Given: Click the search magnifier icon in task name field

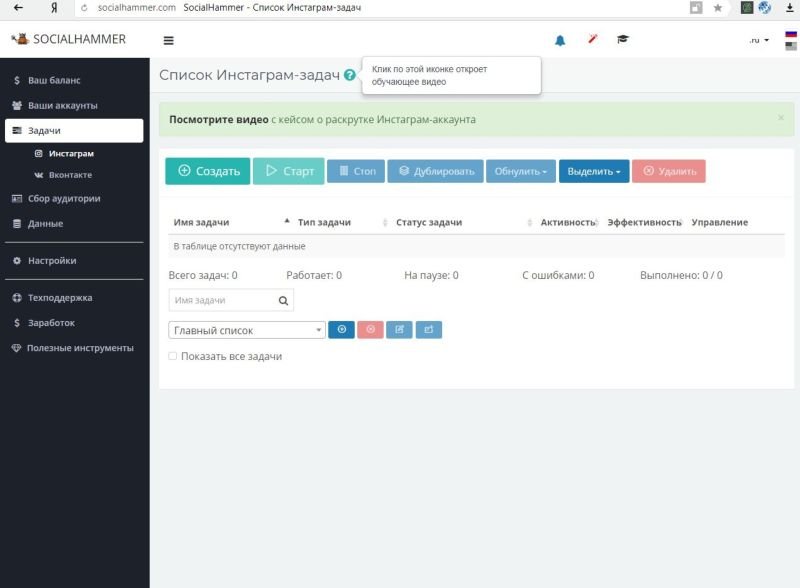Looking at the screenshot, I should tap(283, 300).
